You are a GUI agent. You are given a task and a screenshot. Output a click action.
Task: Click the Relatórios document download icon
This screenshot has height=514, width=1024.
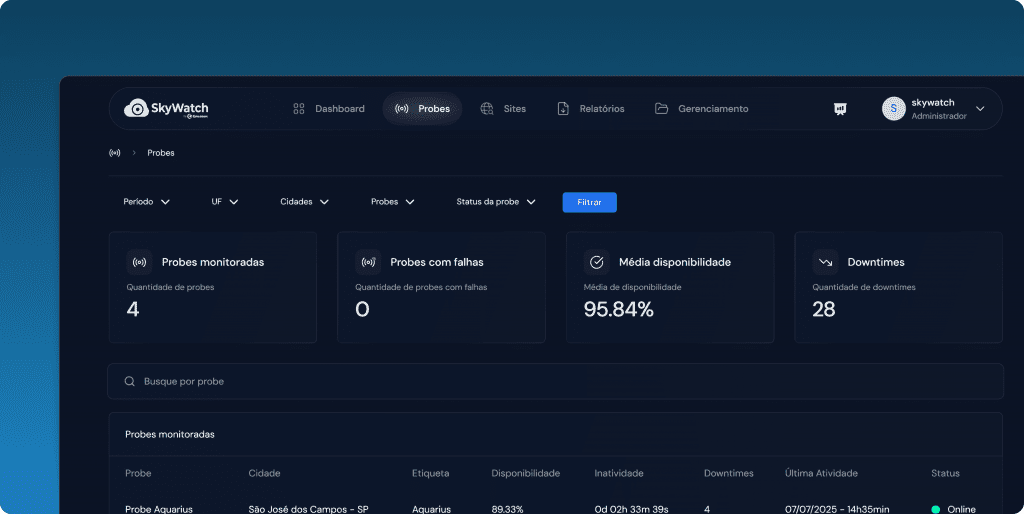click(x=563, y=108)
